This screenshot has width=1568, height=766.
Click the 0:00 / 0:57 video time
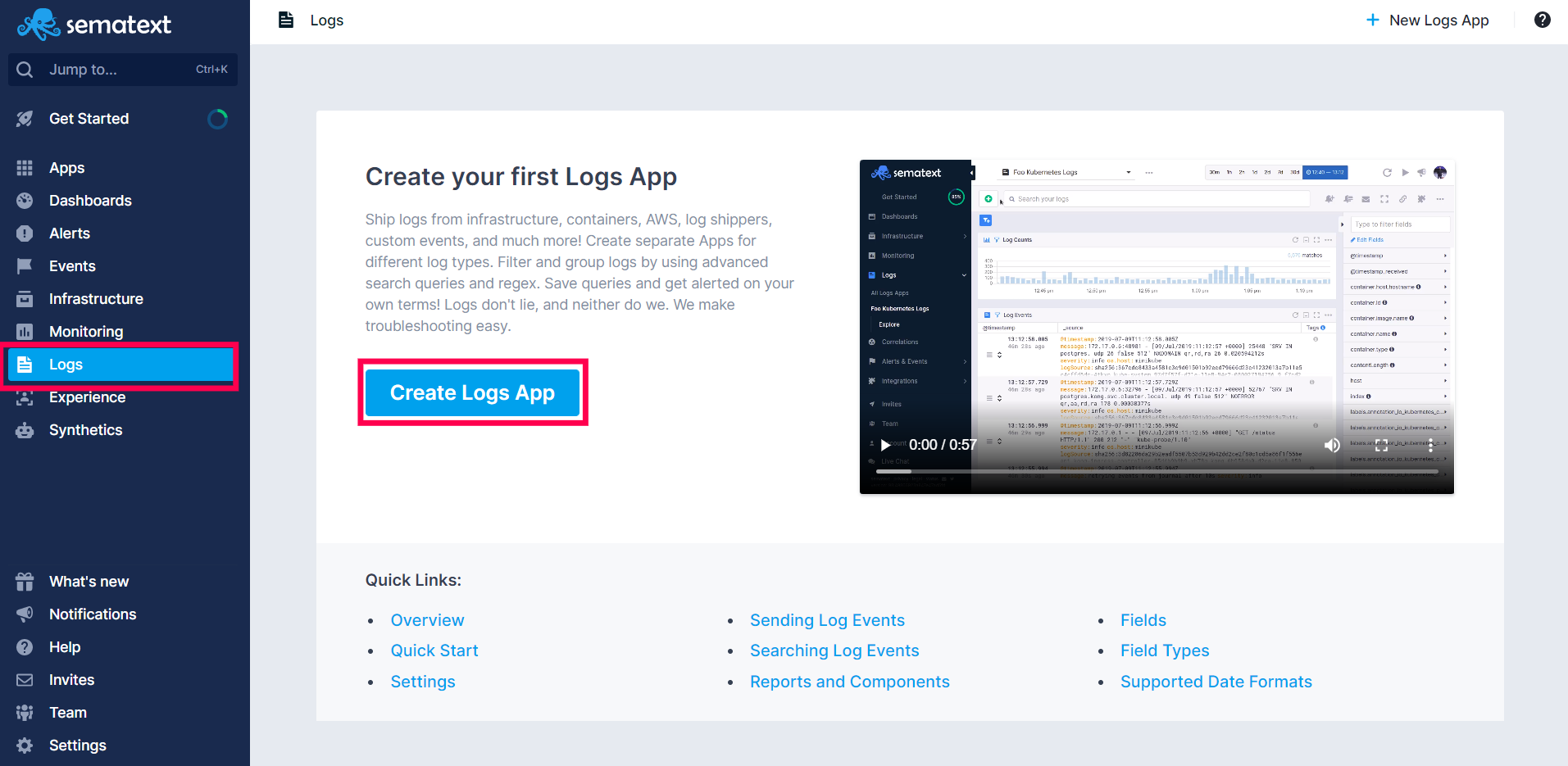point(943,445)
